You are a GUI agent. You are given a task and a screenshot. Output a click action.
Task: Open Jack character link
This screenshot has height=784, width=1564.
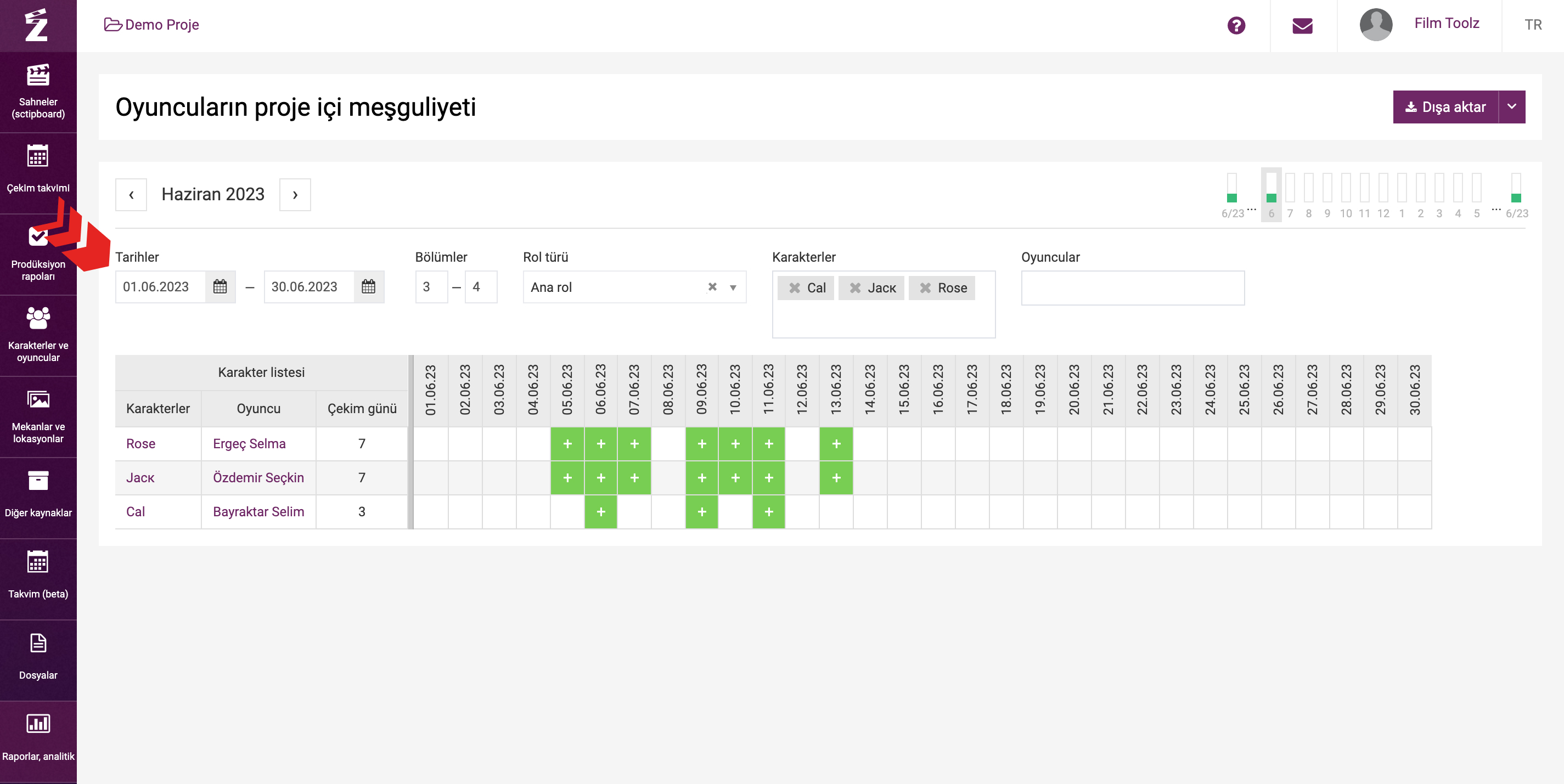[140, 477]
